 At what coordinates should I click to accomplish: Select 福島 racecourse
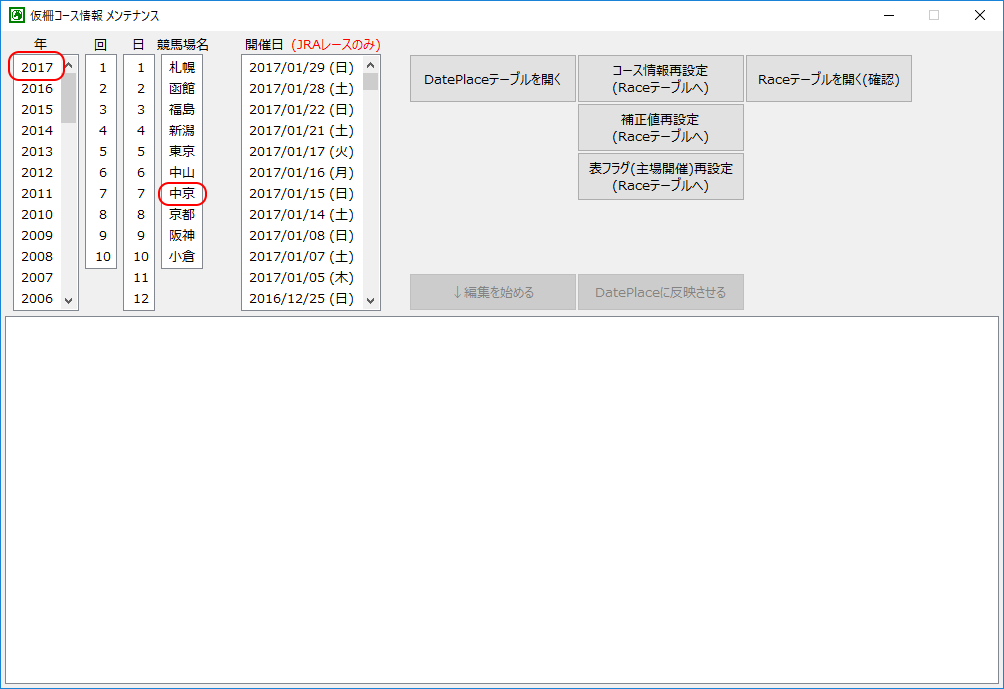point(182,109)
